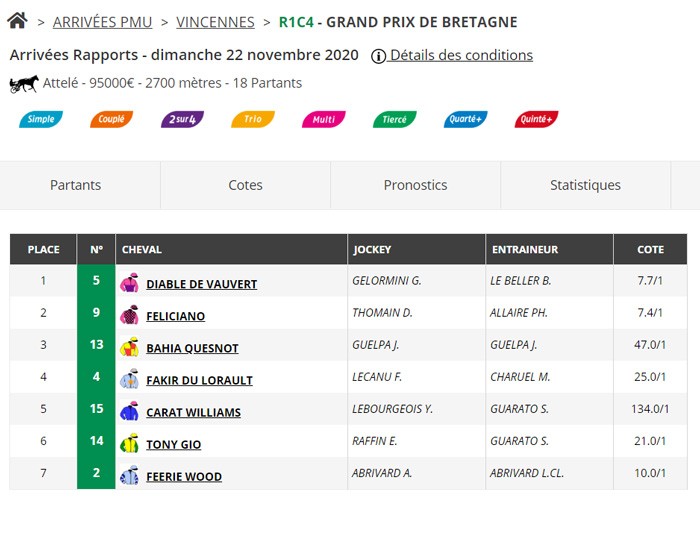
Task: Click the Simple bet type badge
Action: pyautogui.click(x=41, y=119)
